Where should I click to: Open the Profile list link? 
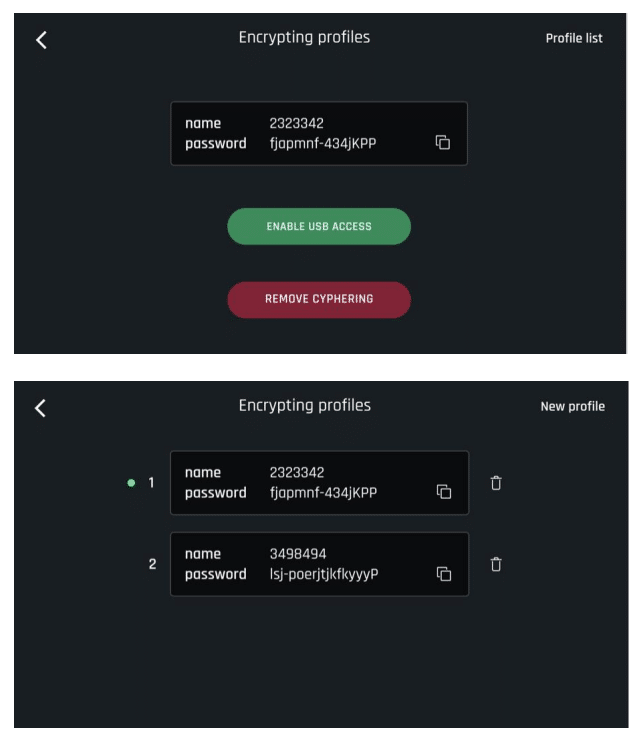point(574,38)
